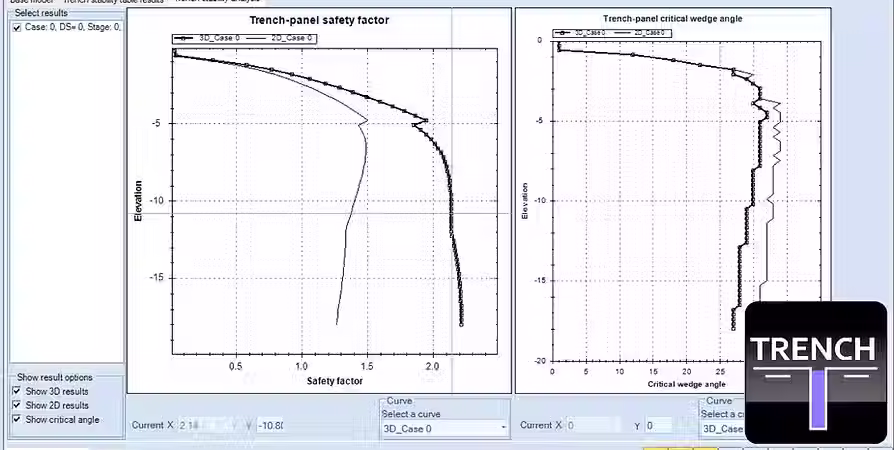
Task: Disable the Show critical angle option
Action: point(17,419)
